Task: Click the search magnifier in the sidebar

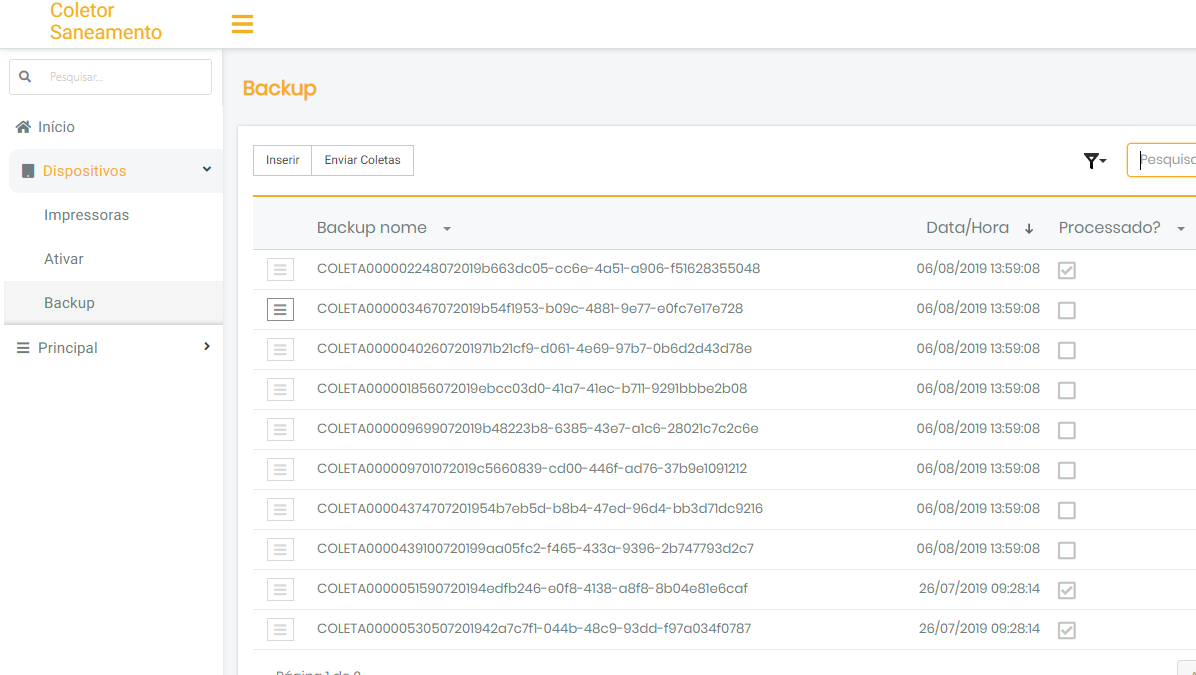Action: pos(24,76)
